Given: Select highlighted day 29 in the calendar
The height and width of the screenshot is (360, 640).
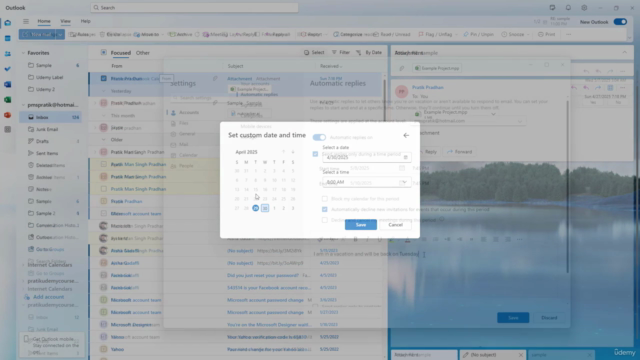Looking at the screenshot, I should [x=256, y=208].
